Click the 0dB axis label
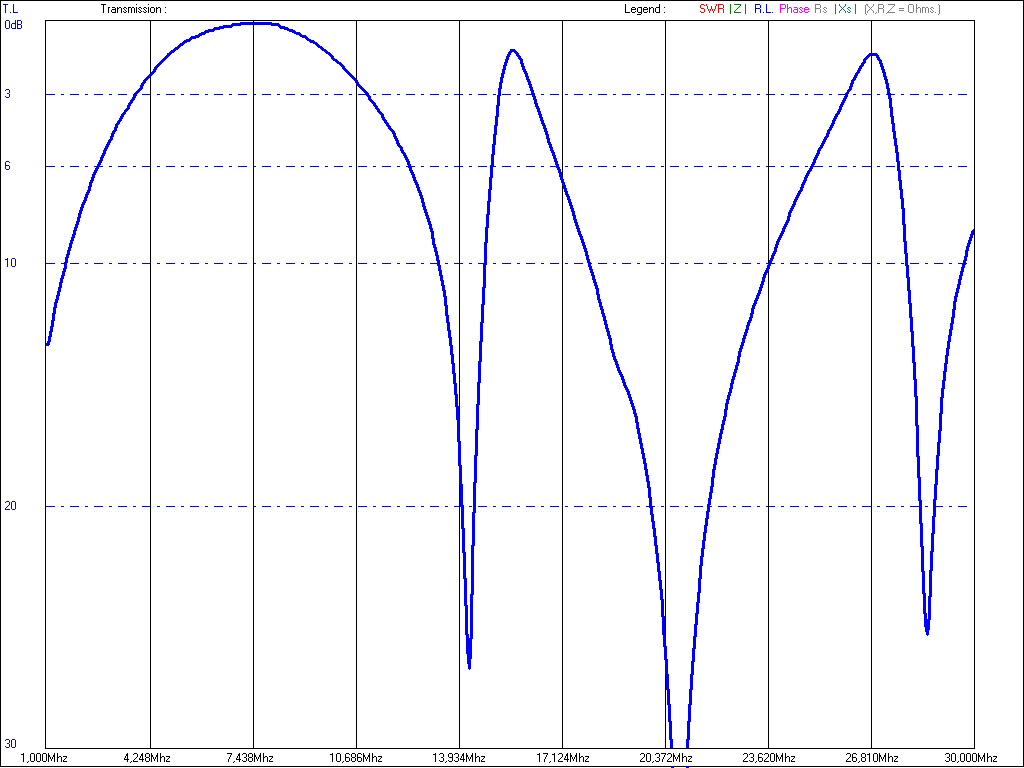The height and width of the screenshot is (768, 1024). (x=13, y=24)
